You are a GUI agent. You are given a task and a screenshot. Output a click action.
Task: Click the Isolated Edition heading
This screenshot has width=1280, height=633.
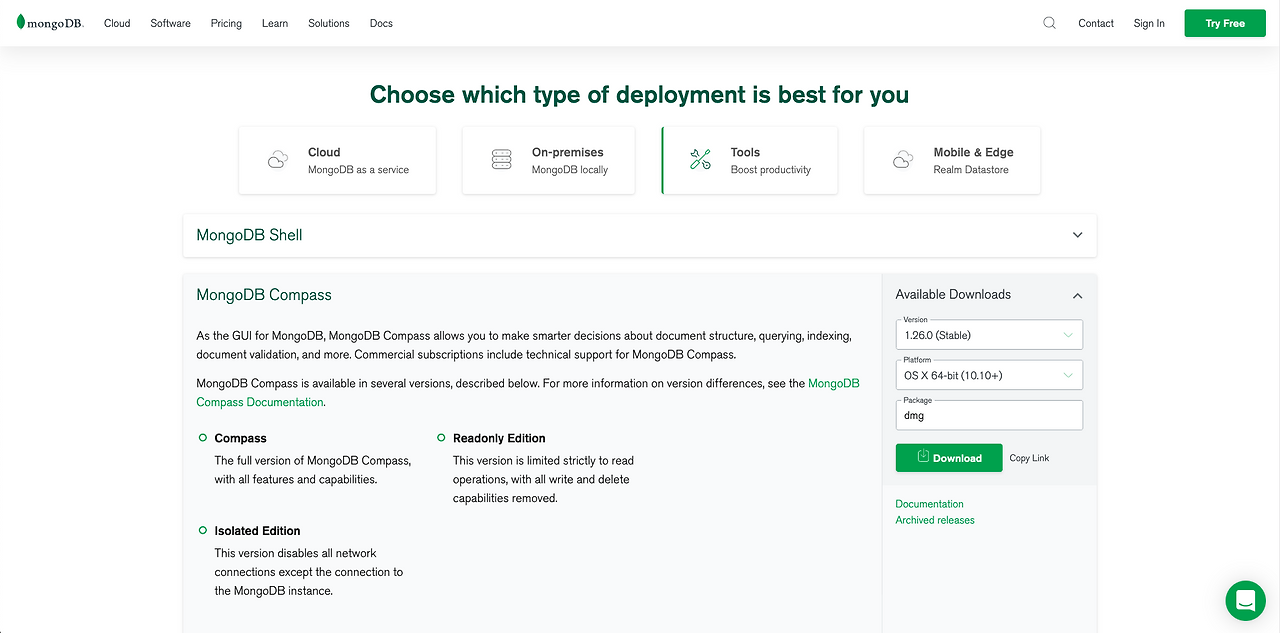pos(257,531)
